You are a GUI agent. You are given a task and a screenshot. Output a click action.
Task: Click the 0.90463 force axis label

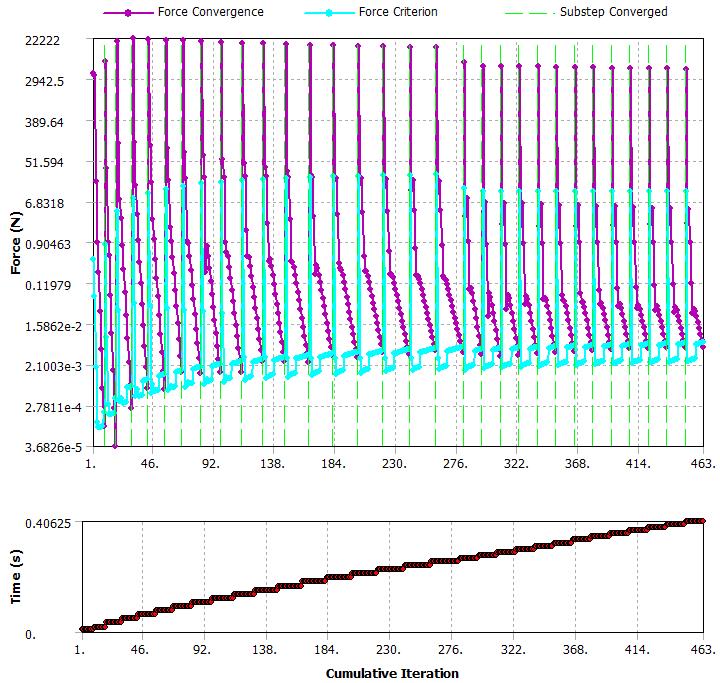[x=48, y=244]
